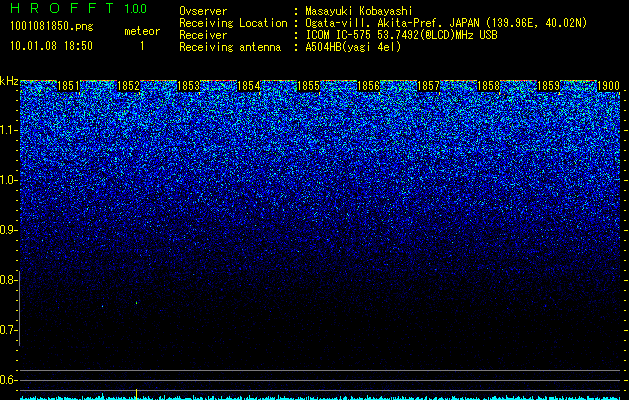
Task: Click the 1855 time marker
Action: point(308,86)
